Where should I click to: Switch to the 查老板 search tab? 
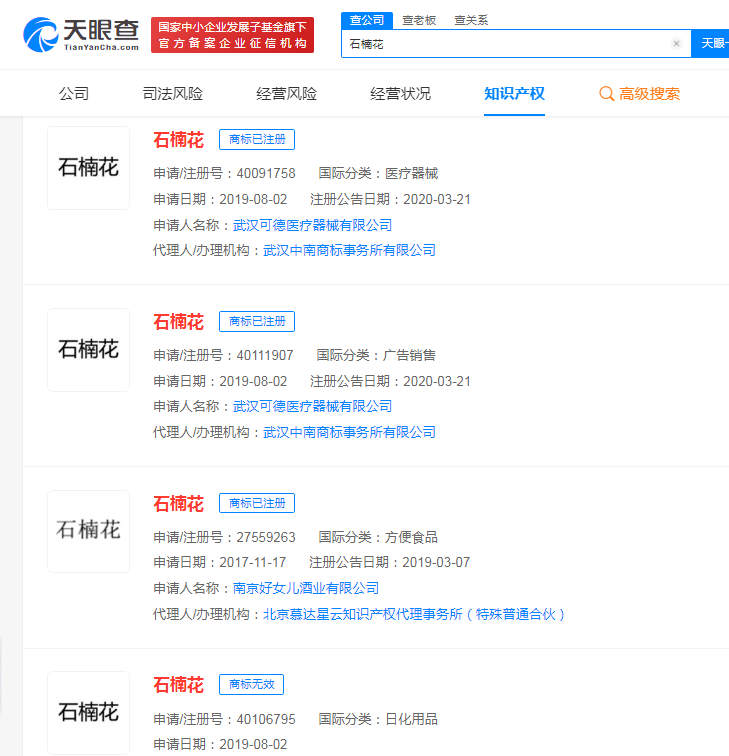pos(419,20)
